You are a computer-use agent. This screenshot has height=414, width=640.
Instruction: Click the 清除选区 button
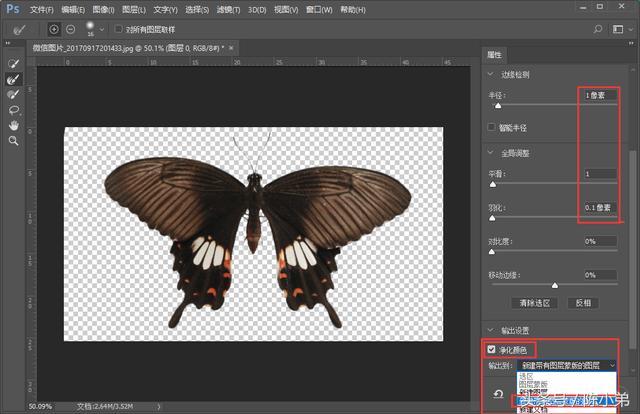pyautogui.click(x=535, y=303)
